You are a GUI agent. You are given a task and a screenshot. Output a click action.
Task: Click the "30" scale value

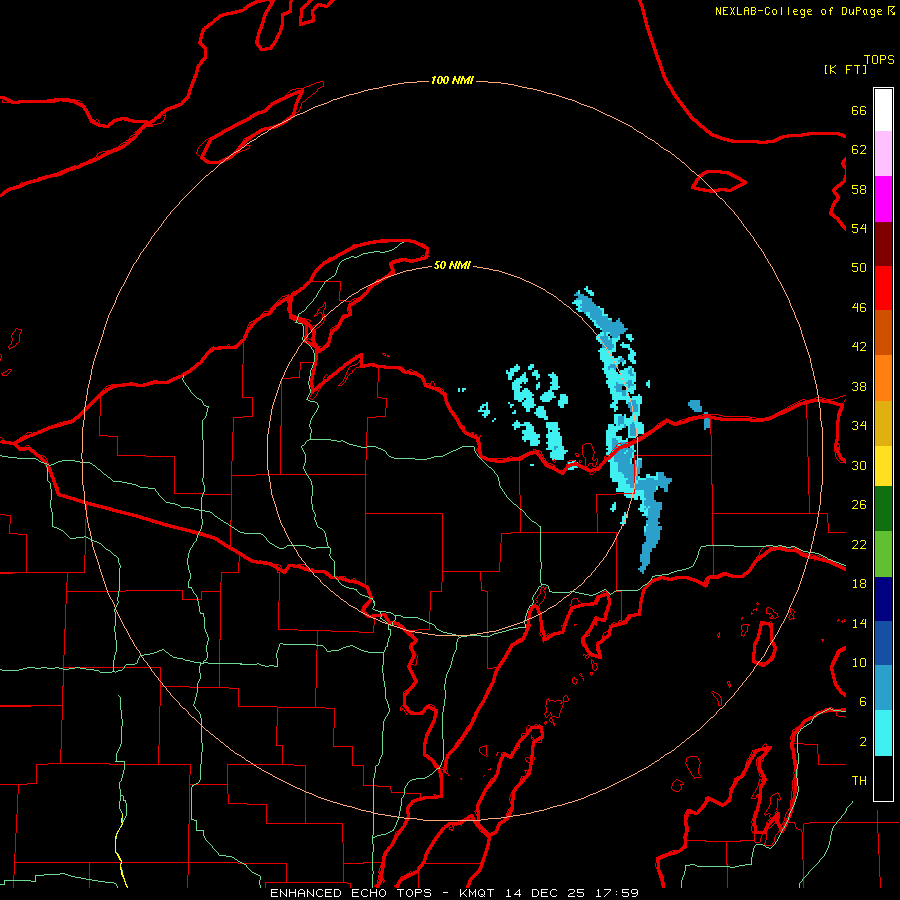(x=859, y=465)
